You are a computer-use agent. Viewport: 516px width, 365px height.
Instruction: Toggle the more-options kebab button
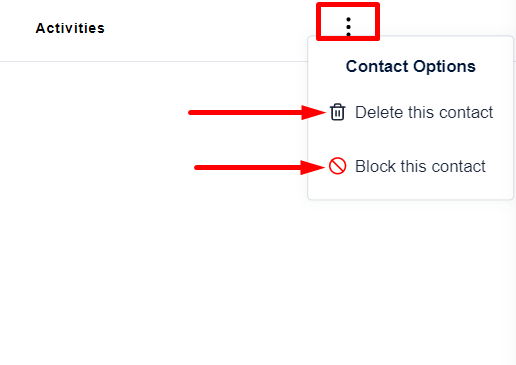coord(348,27)
